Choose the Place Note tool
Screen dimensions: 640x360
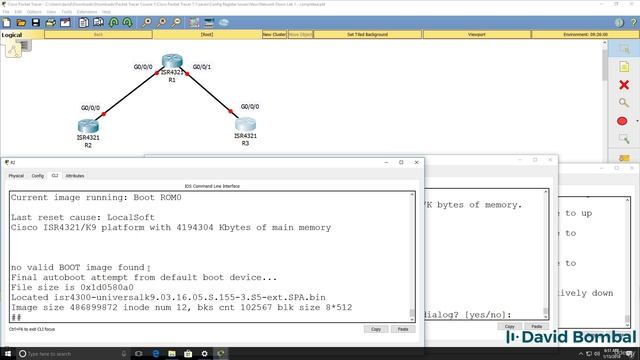coord(624,67)
